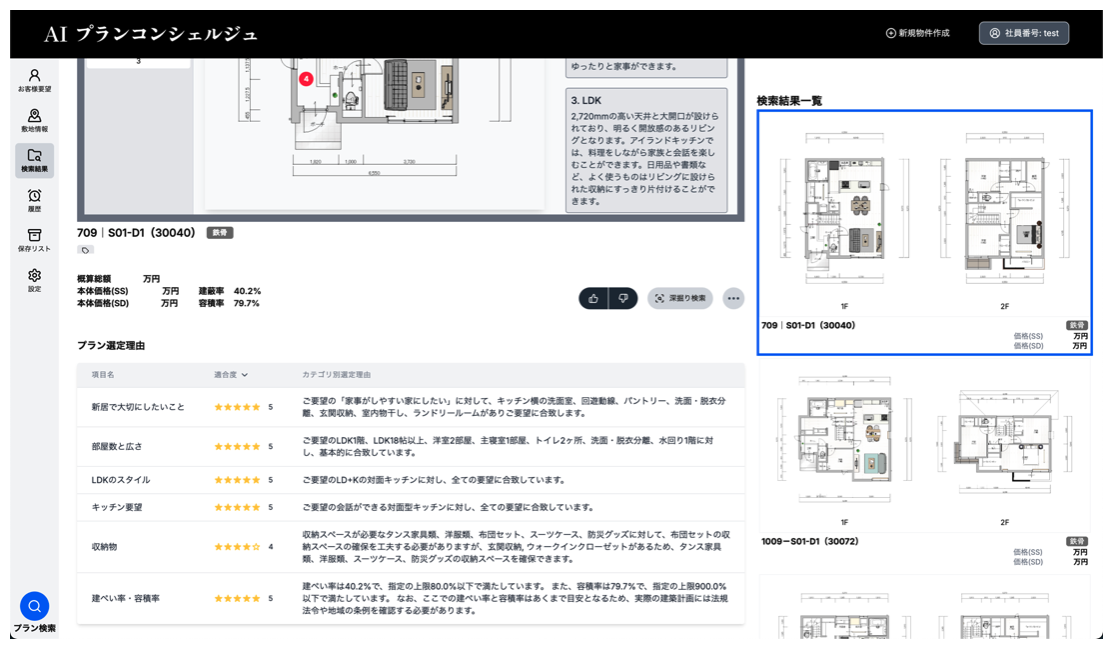This screenshot has height=651, width=1118.
Task: Open the 社員番号: test account menu
Action: click(1023, 33)
